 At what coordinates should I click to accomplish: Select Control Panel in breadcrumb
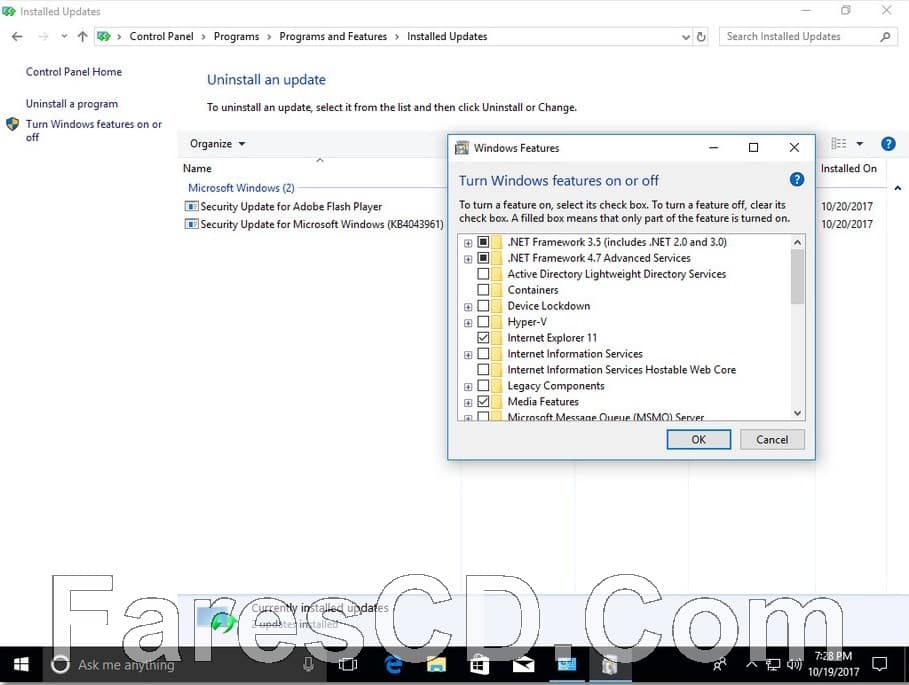tap(161, 37)
